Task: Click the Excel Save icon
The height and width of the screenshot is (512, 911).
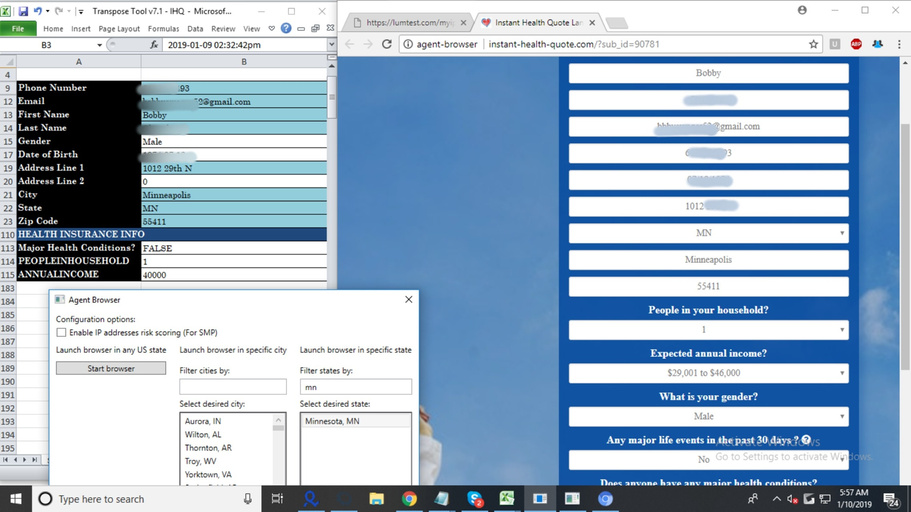Action: [23, 11]
